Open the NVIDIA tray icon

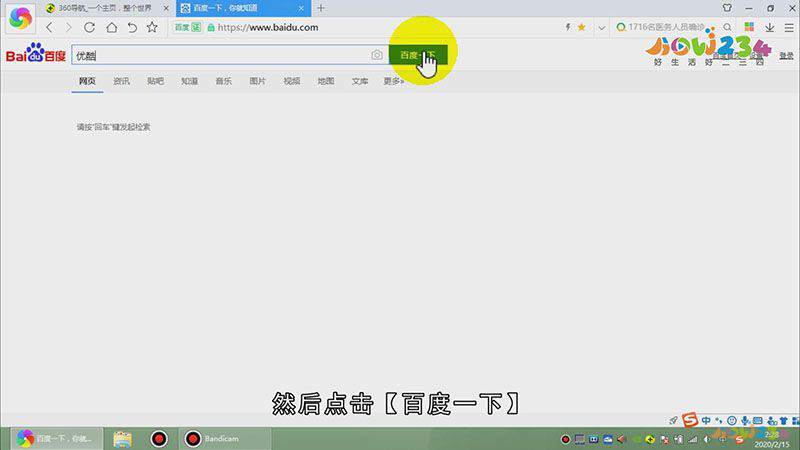coord(637,439)
